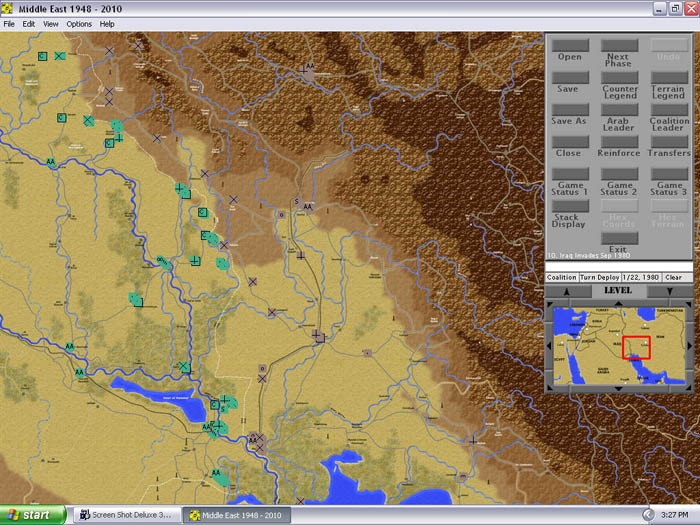This screenshot has height=525, width=700.
Task: Click the 'Turn Deploy' status cell
Action: (600, 277)
